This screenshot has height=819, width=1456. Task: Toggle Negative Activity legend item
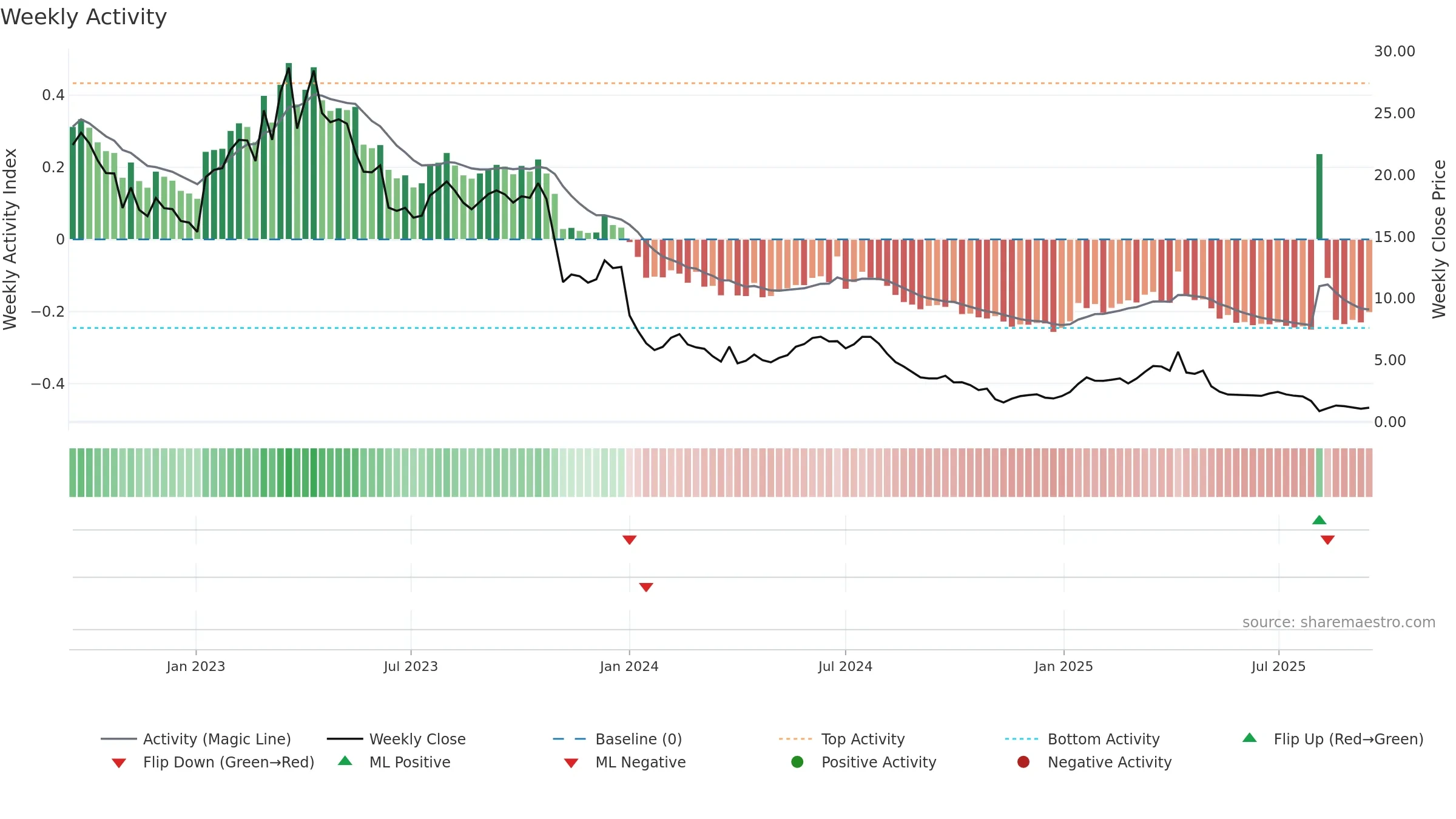coord(1094,762)
